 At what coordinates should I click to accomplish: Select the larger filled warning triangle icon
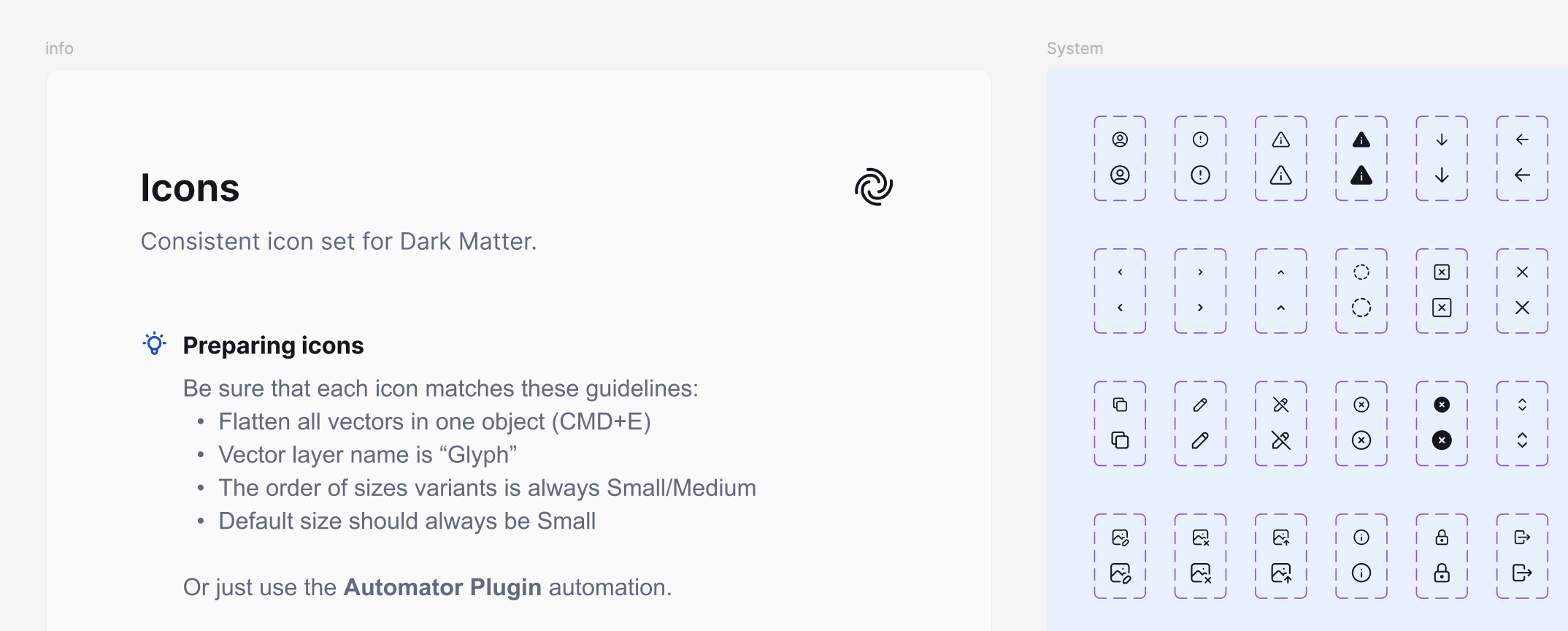pos(1361,175)
